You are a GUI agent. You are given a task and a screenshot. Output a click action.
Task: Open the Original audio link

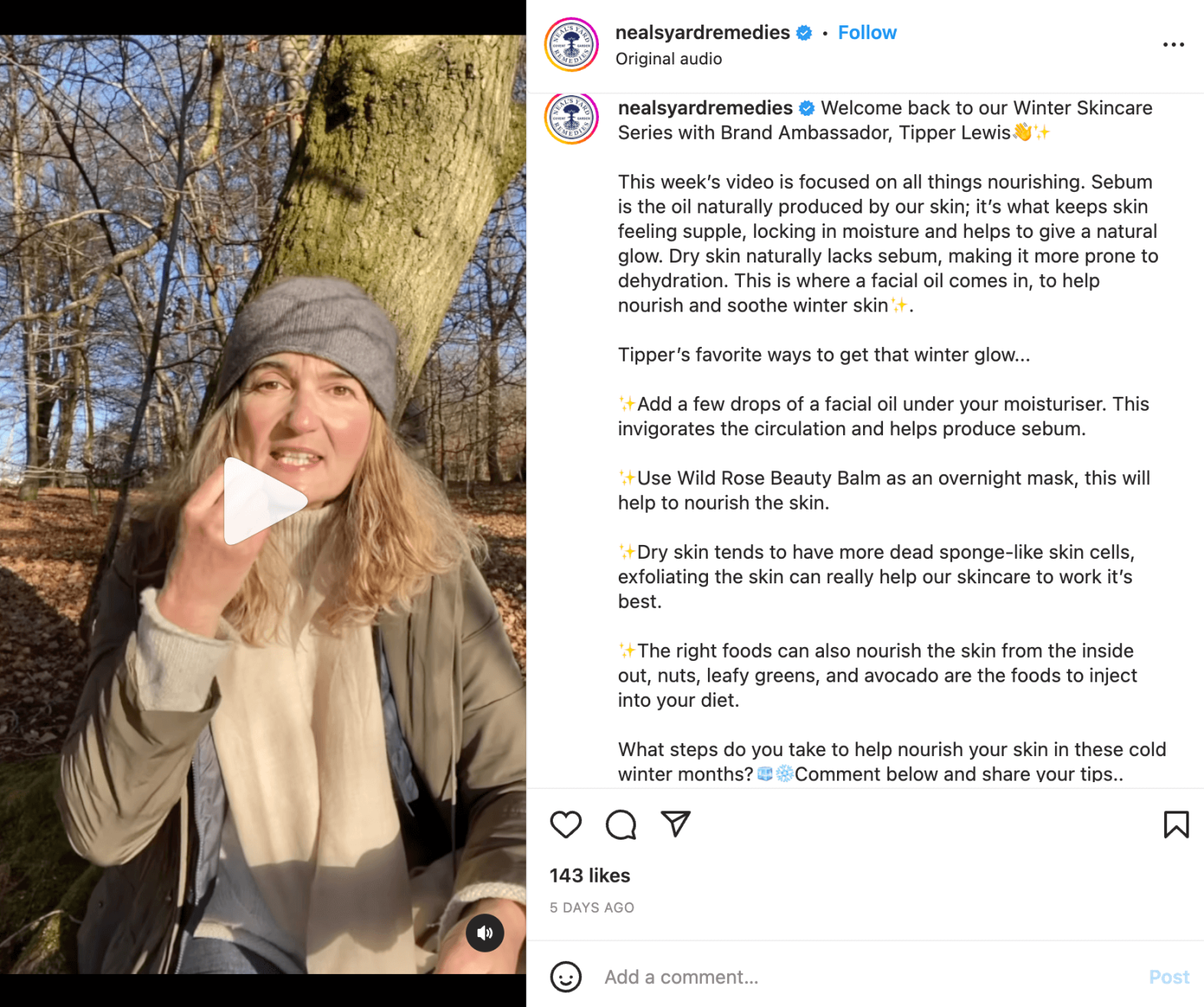[x=668, y=59]
